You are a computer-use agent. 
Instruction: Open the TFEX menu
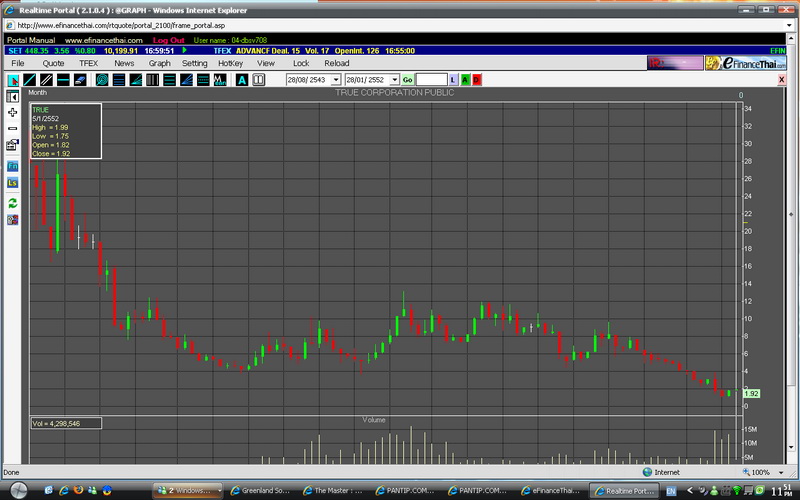[88, 63]
